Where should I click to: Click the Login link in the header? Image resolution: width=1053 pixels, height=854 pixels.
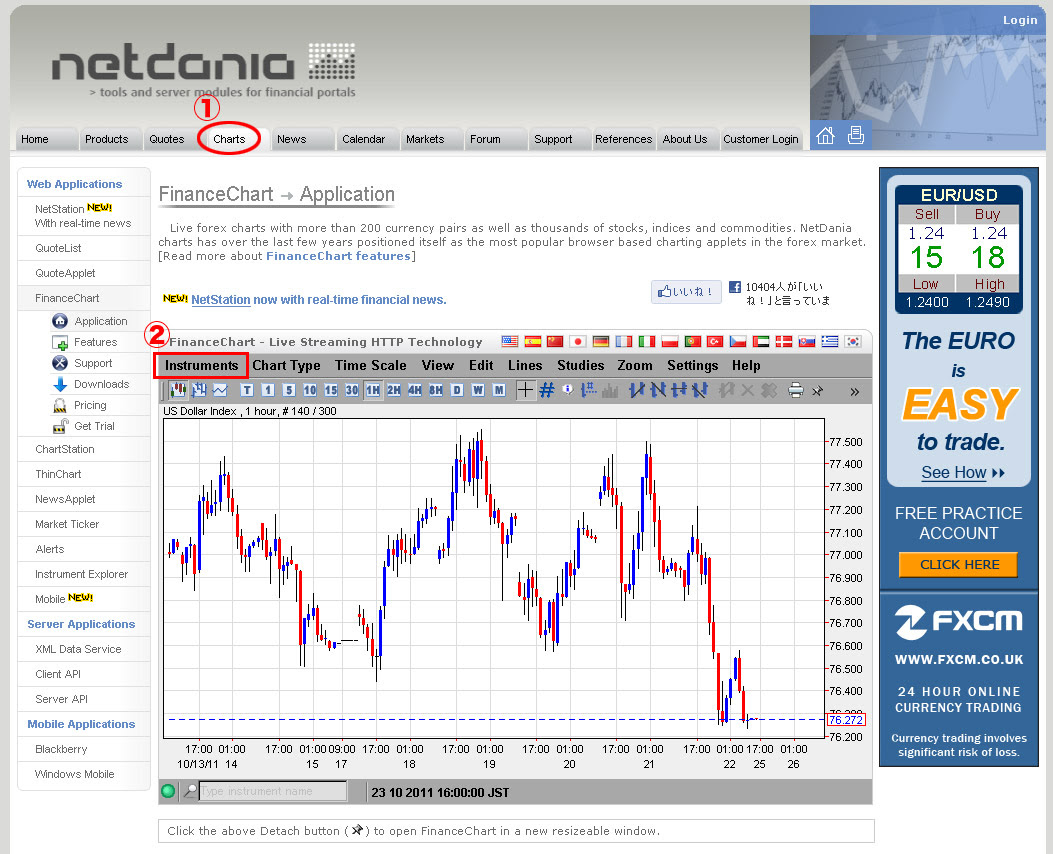1020,20
